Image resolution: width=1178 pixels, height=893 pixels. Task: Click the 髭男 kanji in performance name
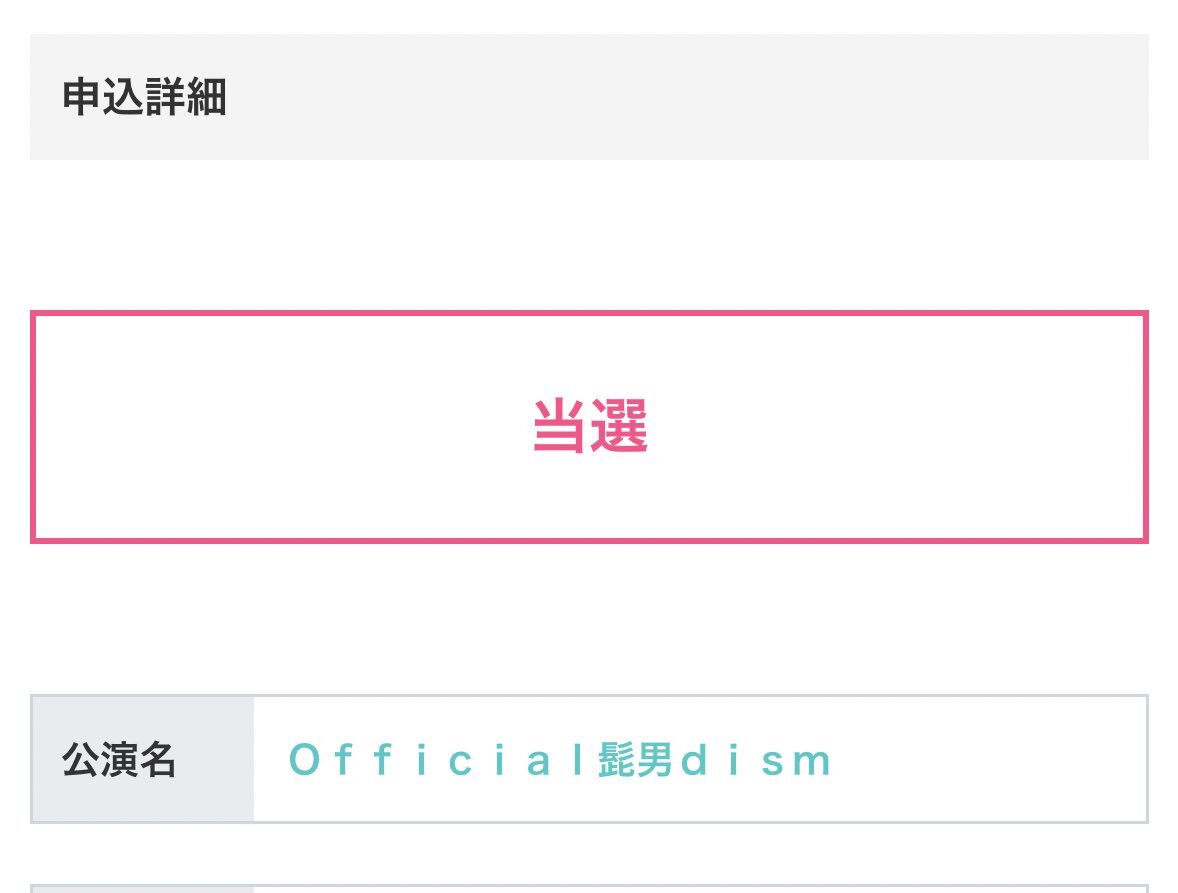630,761
